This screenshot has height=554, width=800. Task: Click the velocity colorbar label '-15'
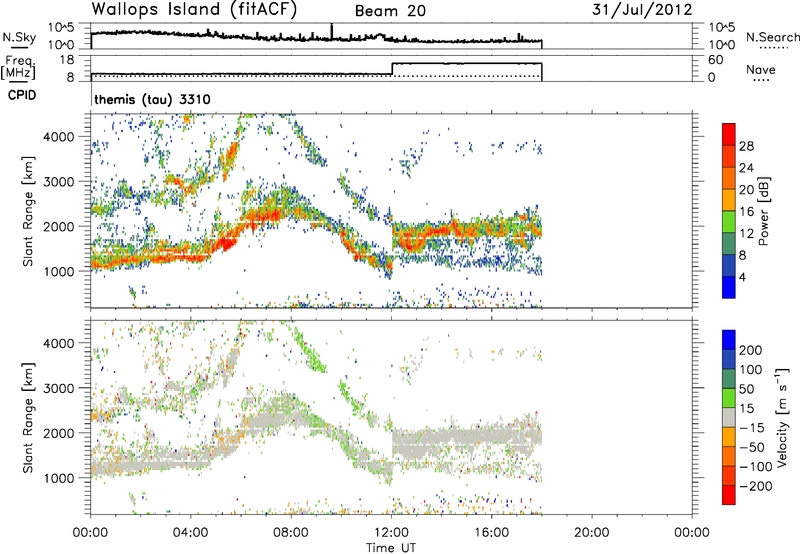point(751,428)
